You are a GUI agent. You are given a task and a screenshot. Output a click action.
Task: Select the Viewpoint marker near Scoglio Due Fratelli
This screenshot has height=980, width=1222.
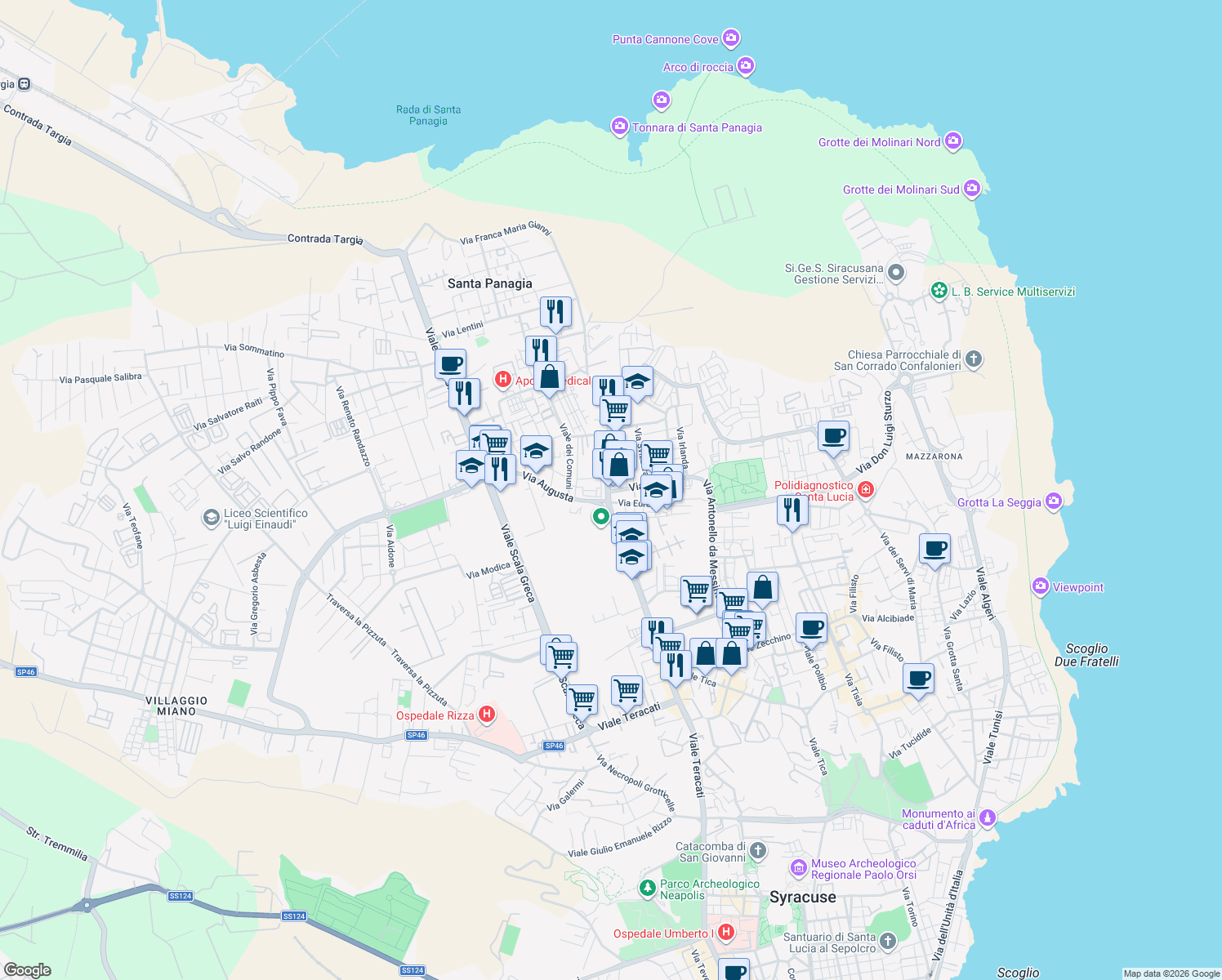tap(1041, 586)
